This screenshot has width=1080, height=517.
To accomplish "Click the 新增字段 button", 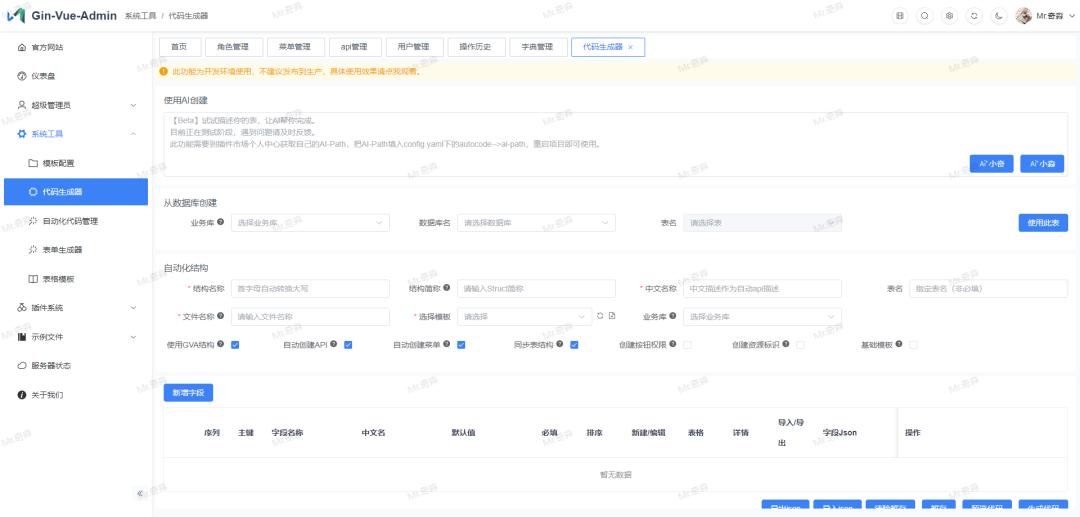I will tap(188, 393).
